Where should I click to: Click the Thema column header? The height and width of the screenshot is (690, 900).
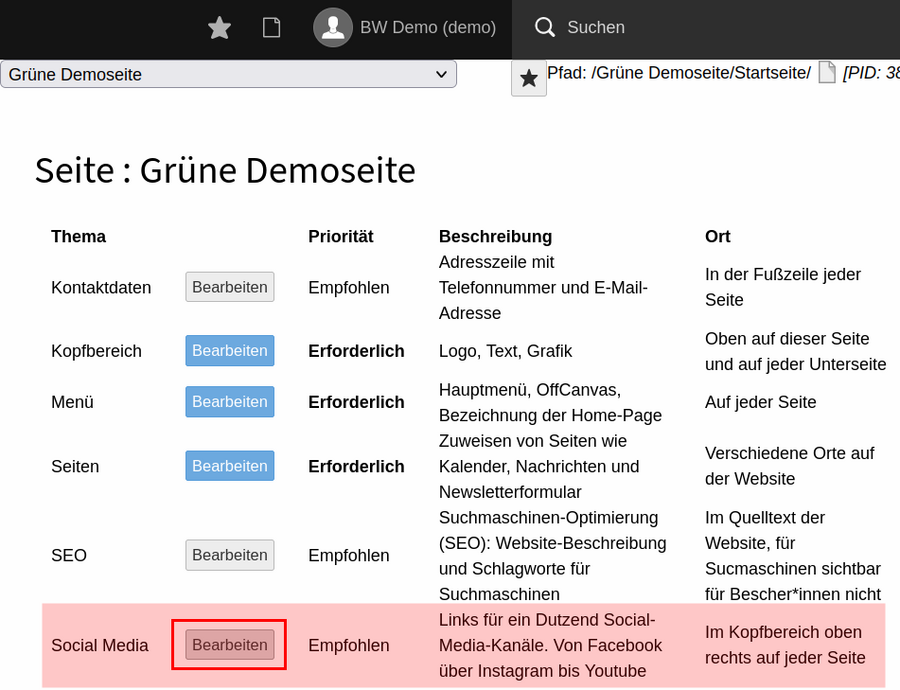79,237
